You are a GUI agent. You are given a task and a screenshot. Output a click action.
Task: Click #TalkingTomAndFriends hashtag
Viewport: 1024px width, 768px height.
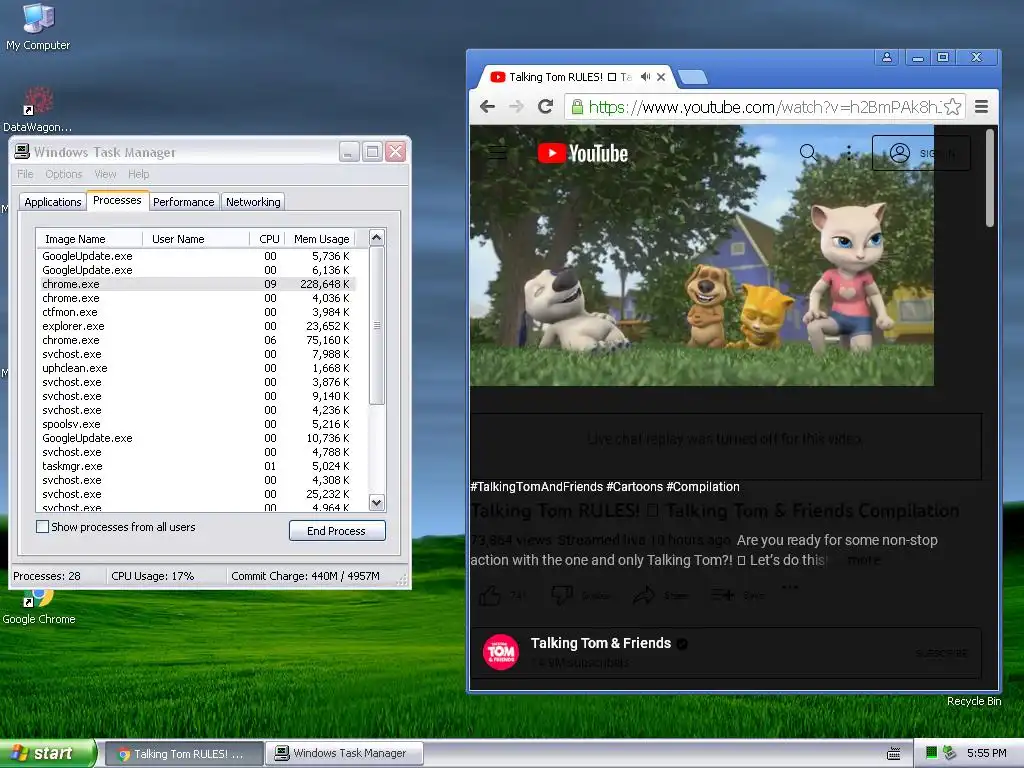click(536, 487)
